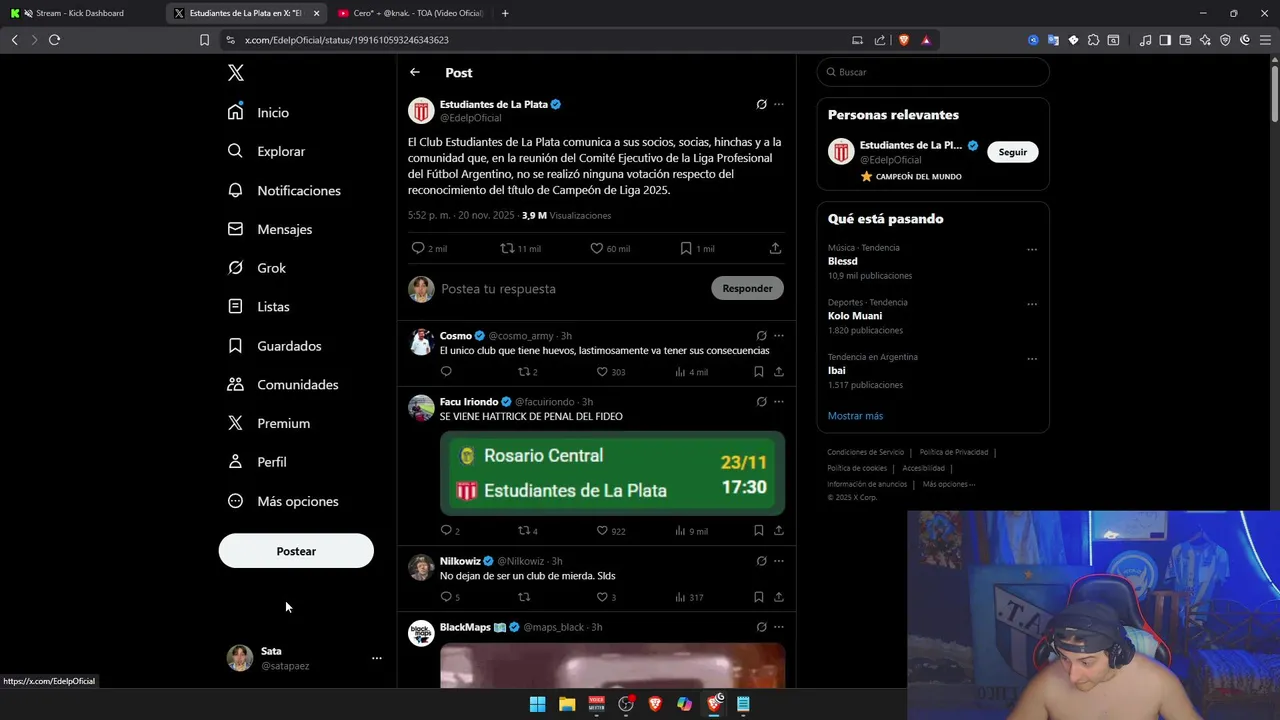Repost Cosmo's reply with 2 reposts

(x=523, y=372)
